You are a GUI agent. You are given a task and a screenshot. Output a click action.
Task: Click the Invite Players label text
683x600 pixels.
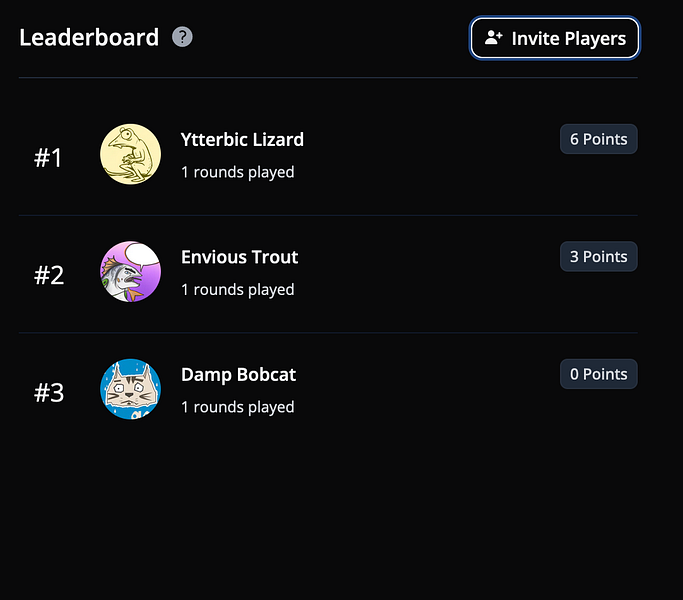[x=568, y=39]
